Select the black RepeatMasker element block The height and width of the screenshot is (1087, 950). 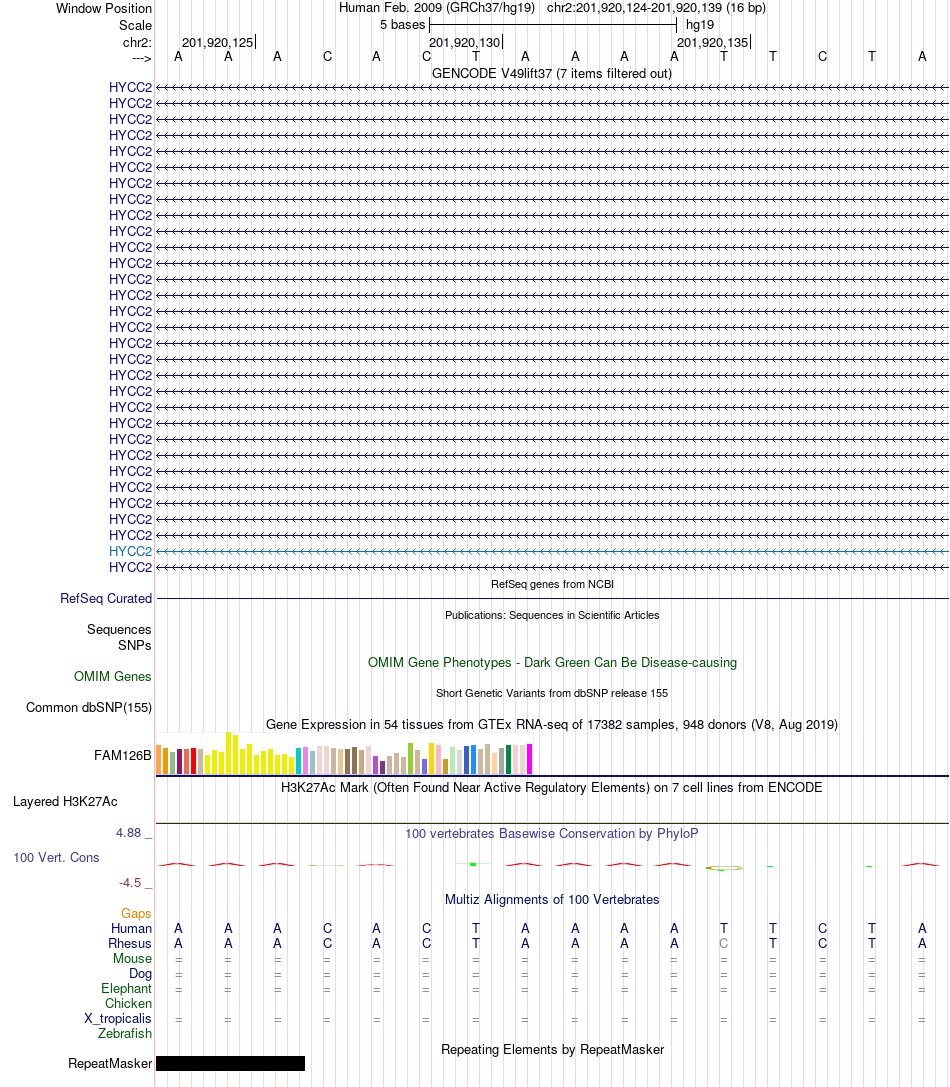point(230,1063)
